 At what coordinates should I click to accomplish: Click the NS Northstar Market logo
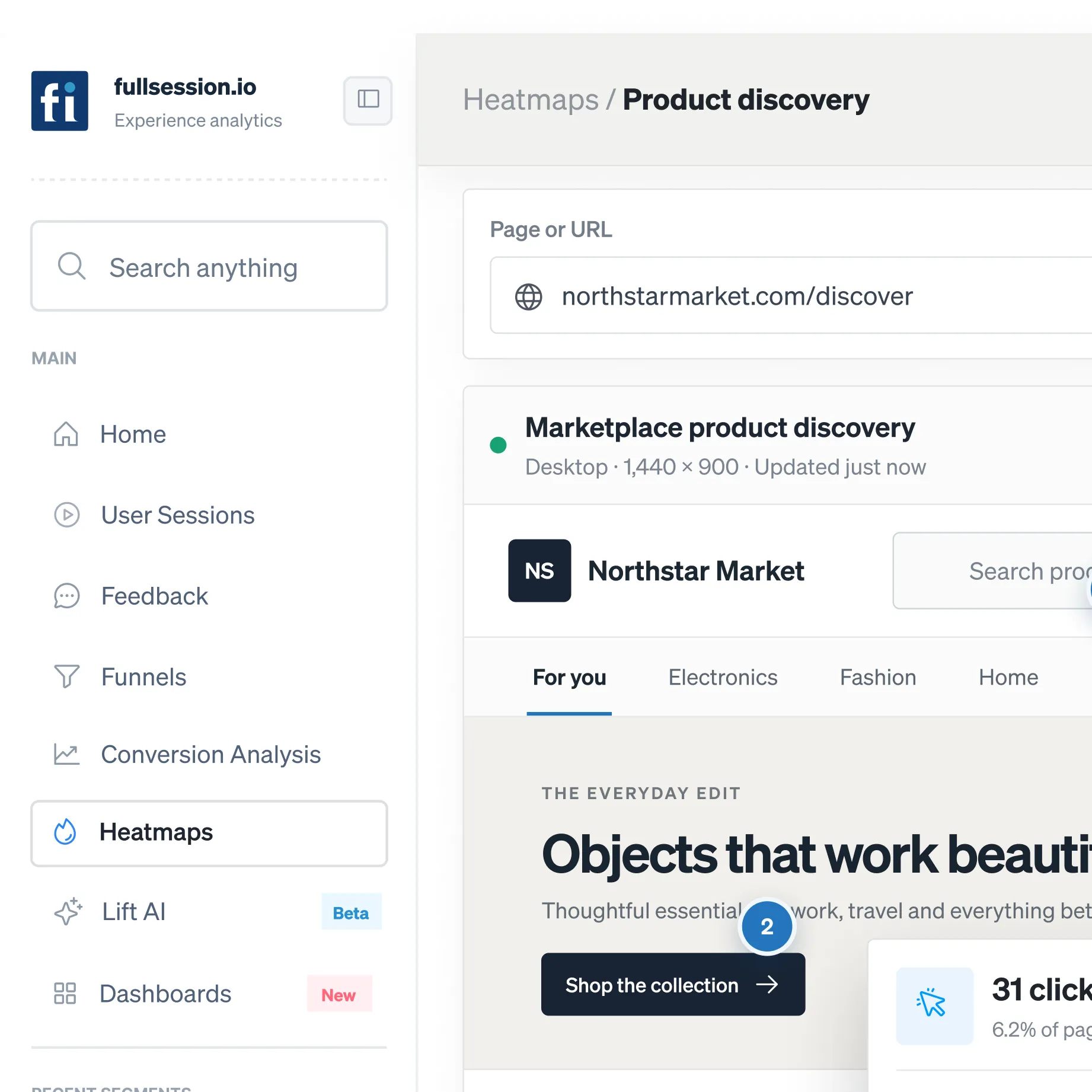tap(539, 570)
